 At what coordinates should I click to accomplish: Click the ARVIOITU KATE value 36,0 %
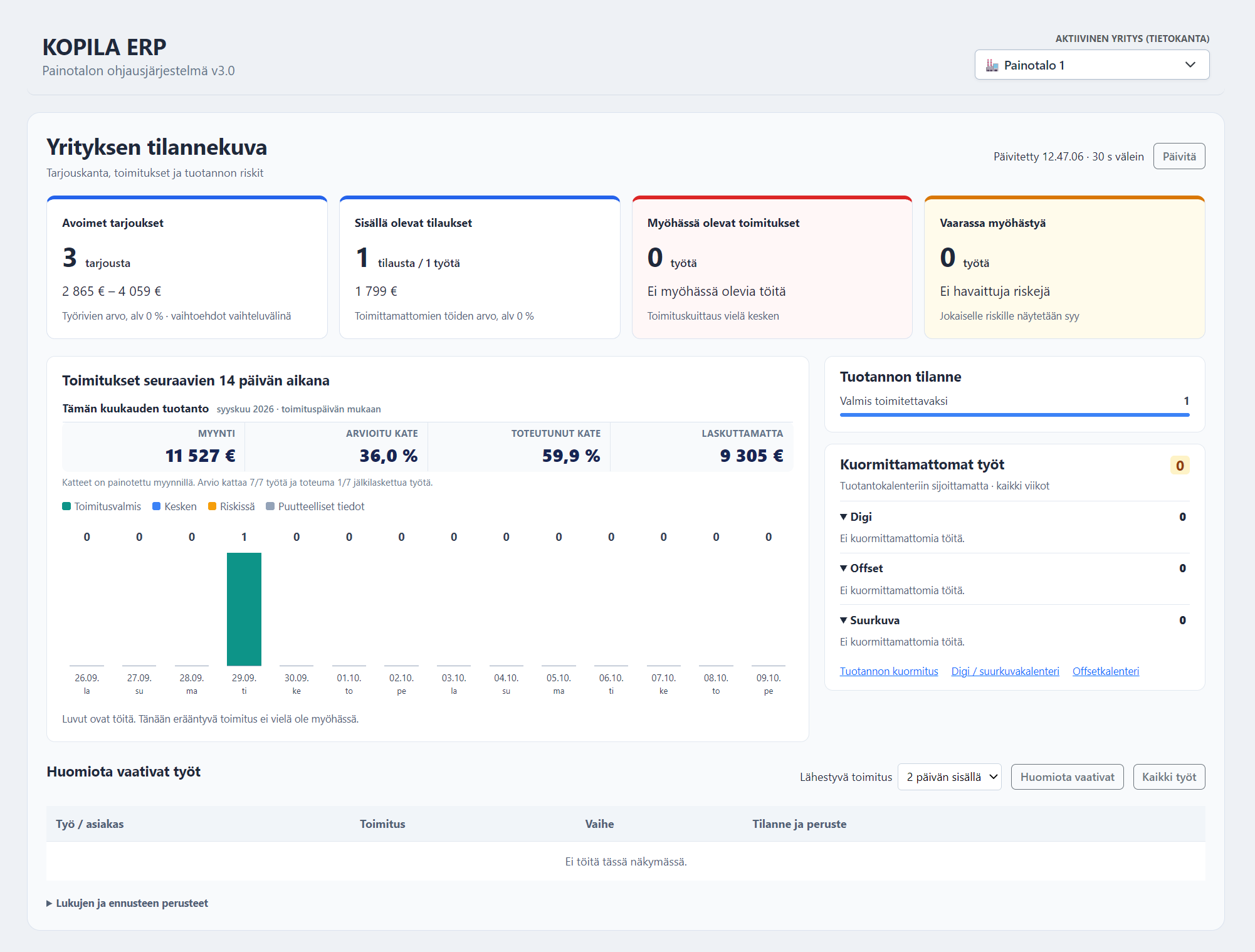[x=388, y=456]
